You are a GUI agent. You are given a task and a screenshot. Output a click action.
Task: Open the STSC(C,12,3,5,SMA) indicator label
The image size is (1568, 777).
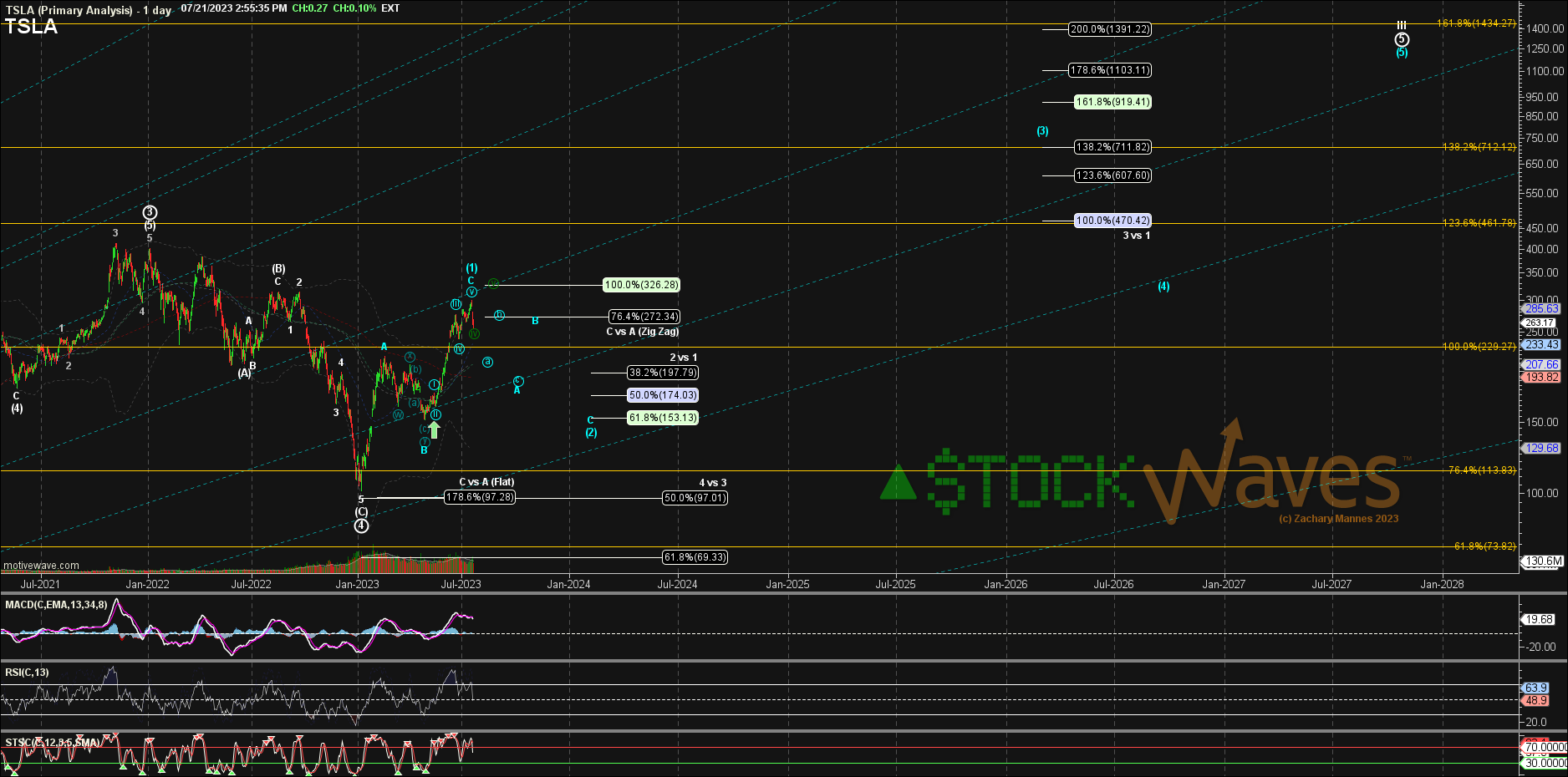(x=52, y=743)
